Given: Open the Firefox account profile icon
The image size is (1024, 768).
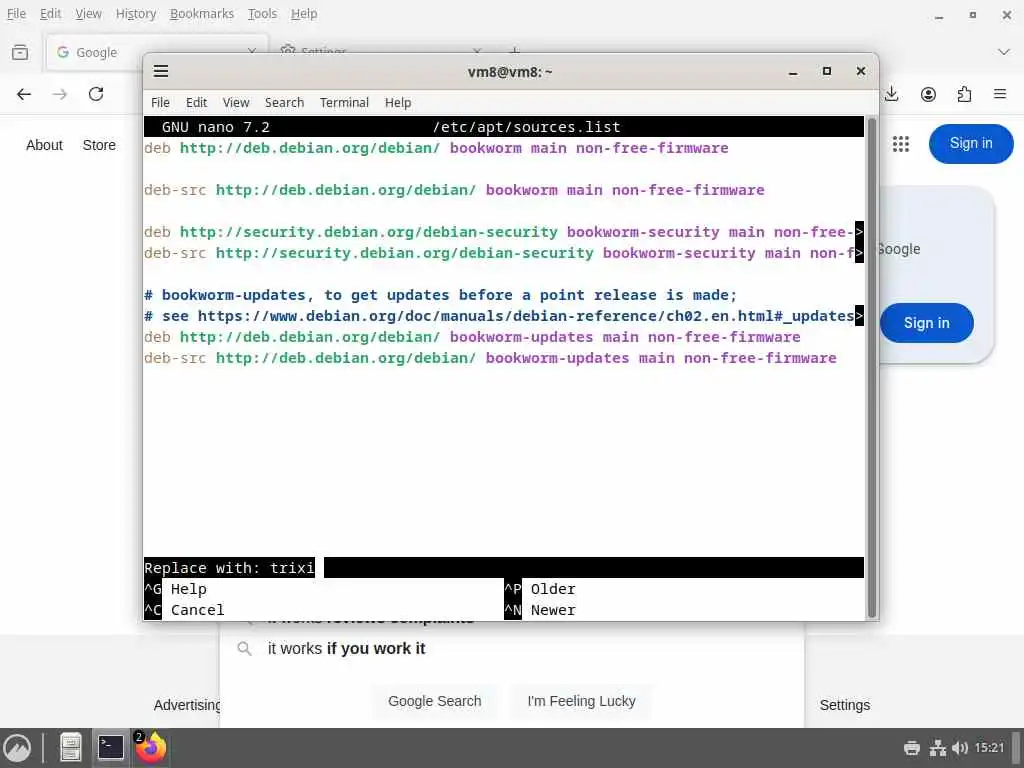Looking at the screenshot, I should coord(928,94).
